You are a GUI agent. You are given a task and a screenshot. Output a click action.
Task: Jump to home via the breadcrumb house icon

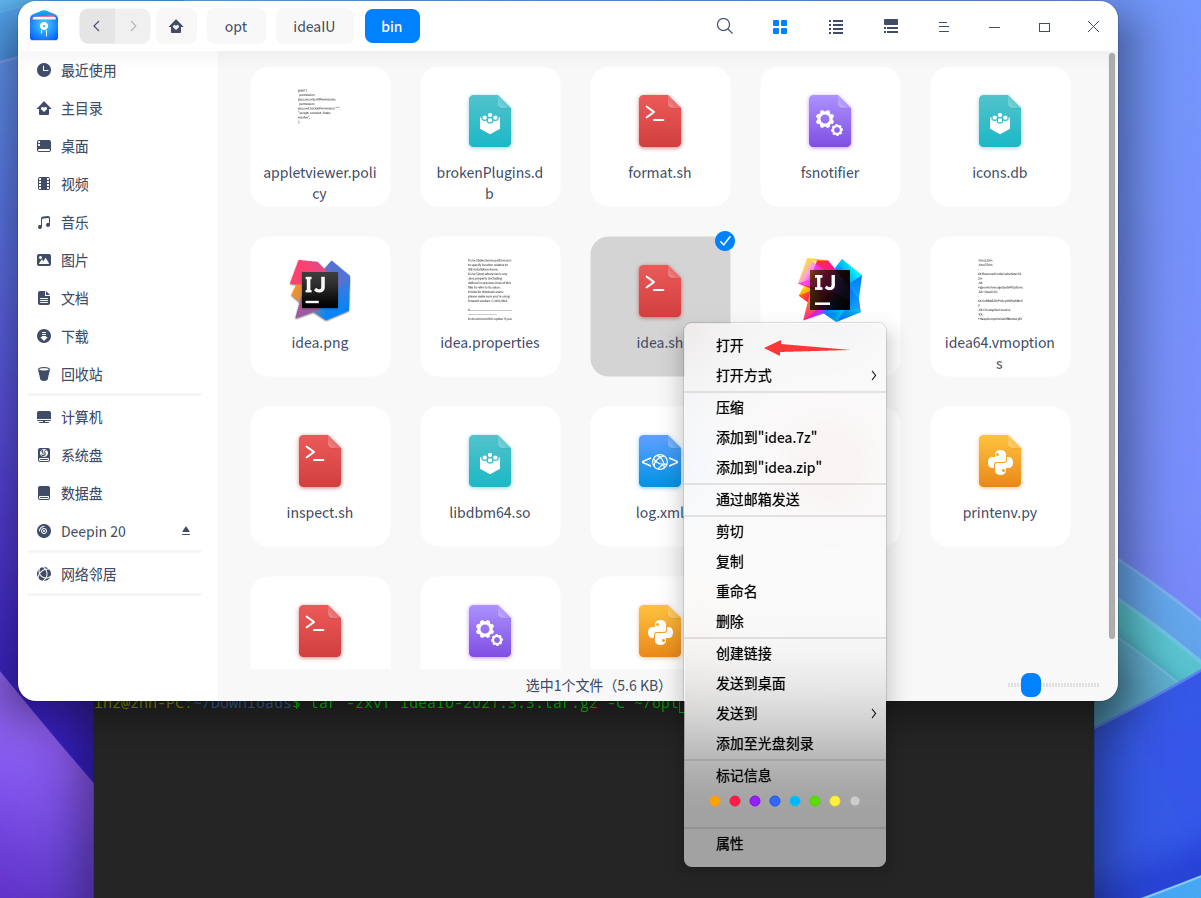click(x=176, y=26)
